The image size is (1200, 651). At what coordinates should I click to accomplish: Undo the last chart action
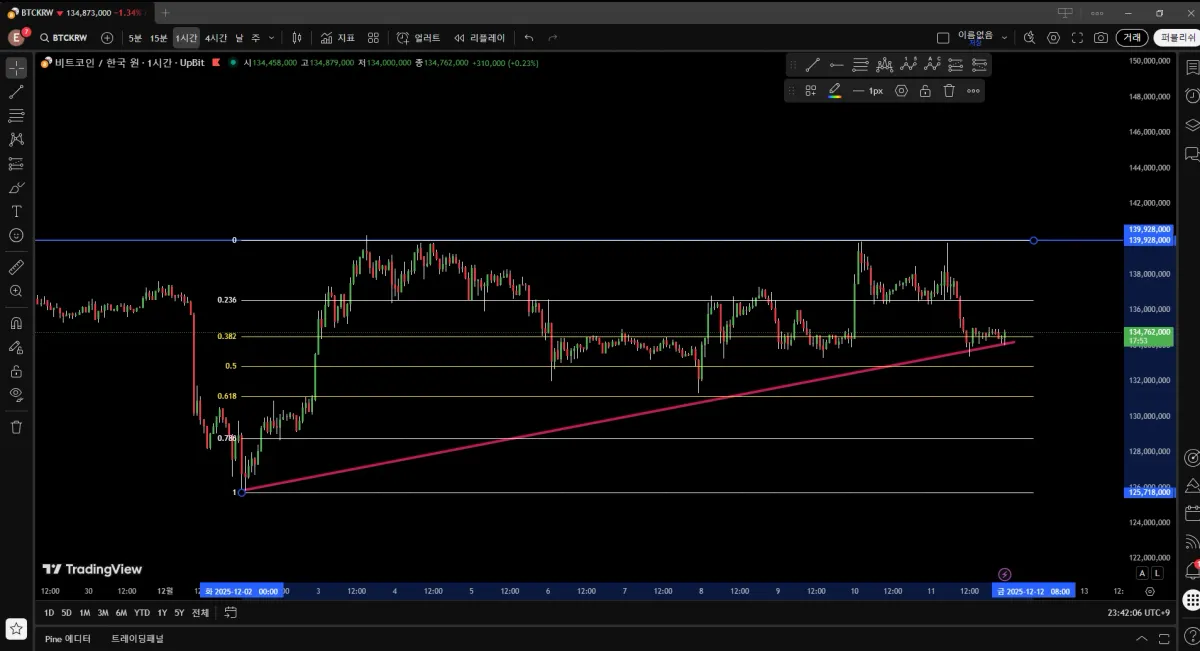coord(529,38)
